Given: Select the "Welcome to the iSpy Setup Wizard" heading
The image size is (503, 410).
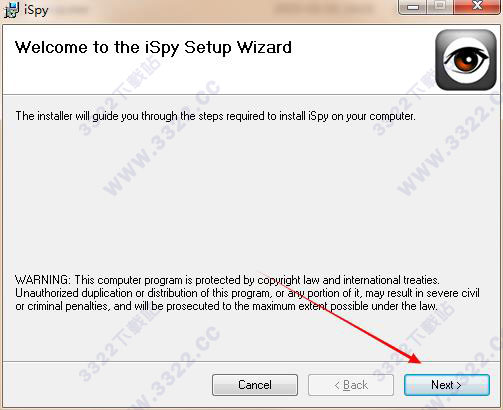Looking at the screenshot, I should tap(153, 47).
